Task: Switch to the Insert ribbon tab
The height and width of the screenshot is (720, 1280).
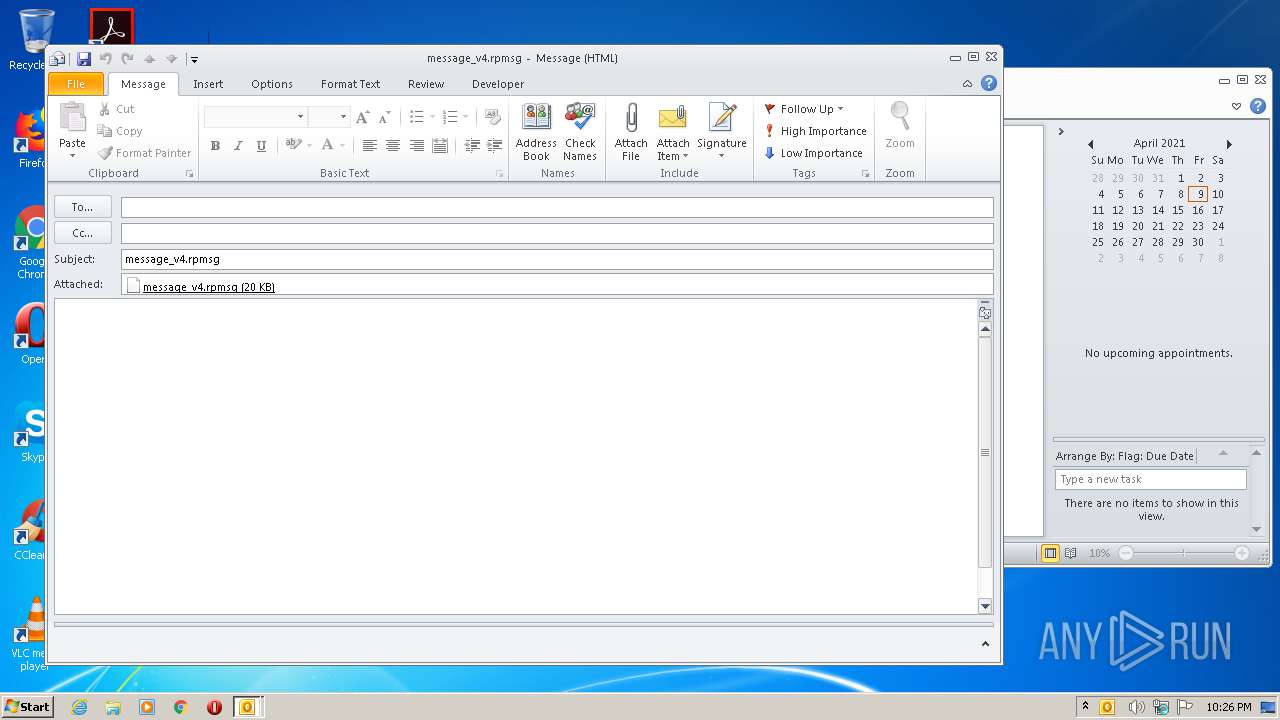Action: pyautogui.click(x=208, y=84)
